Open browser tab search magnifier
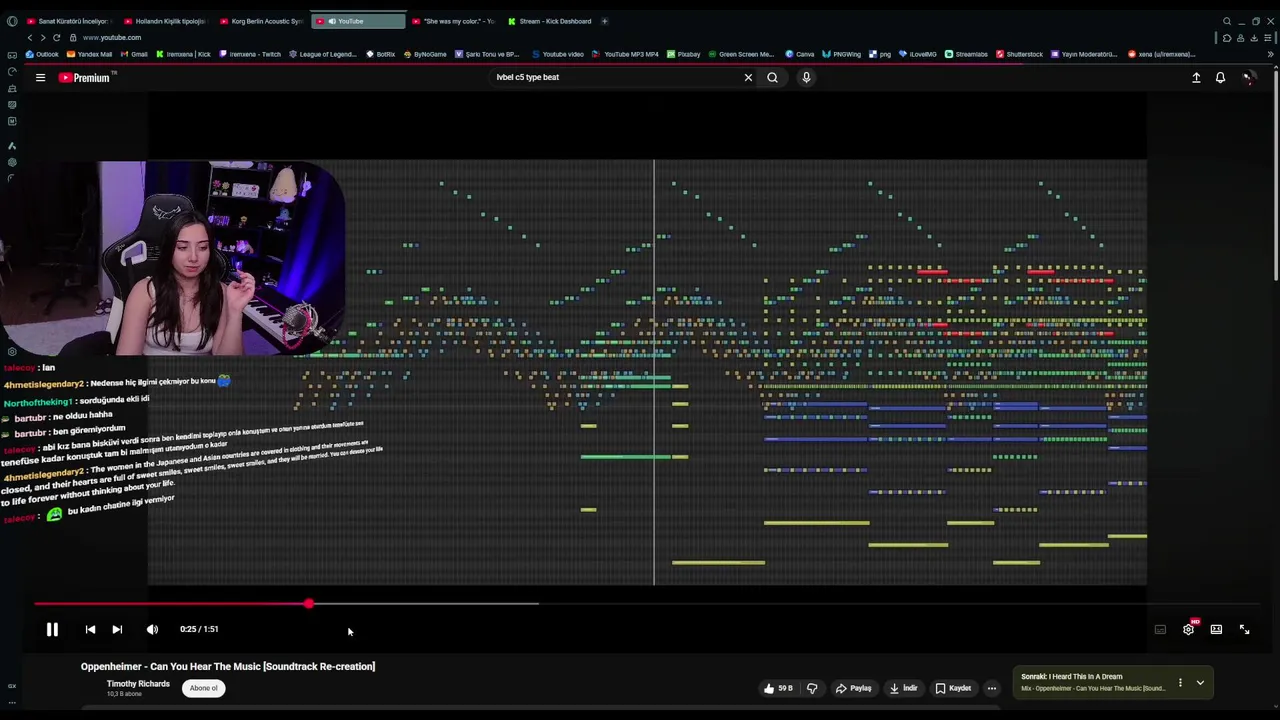Image resolution: width=1280 pixels, height=720 pixels. (x=1227, y=21)
